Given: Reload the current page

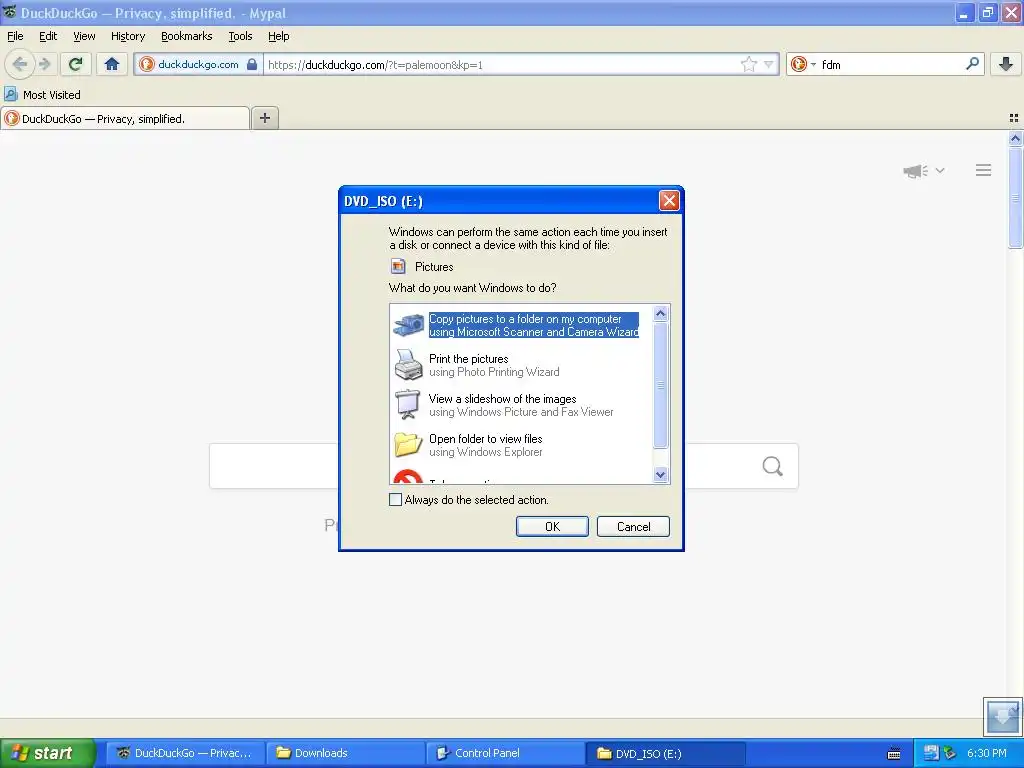Looking at the screenshot, I should click(x=76, y=64).
